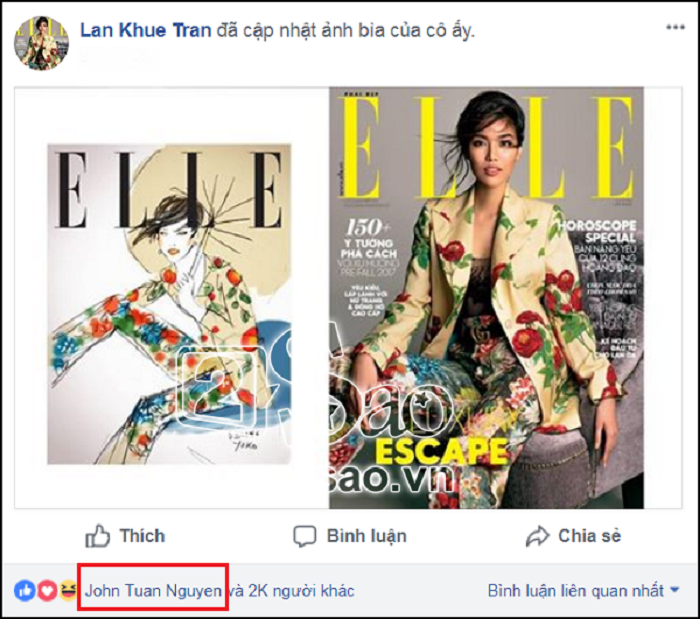Open the three-dot post options menu
Image resolution: width=700 pixels, height=619 pixels.
point(675,27)
